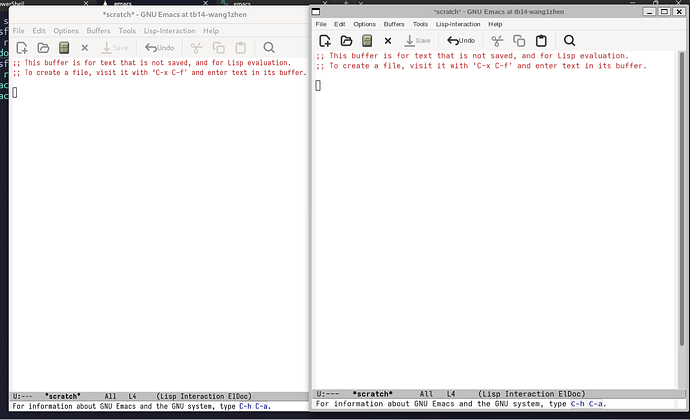The image size is (690, 420).
Task: Open Help menu in left Emacs window
Action: pyautogui.click(x=211, y=31)
